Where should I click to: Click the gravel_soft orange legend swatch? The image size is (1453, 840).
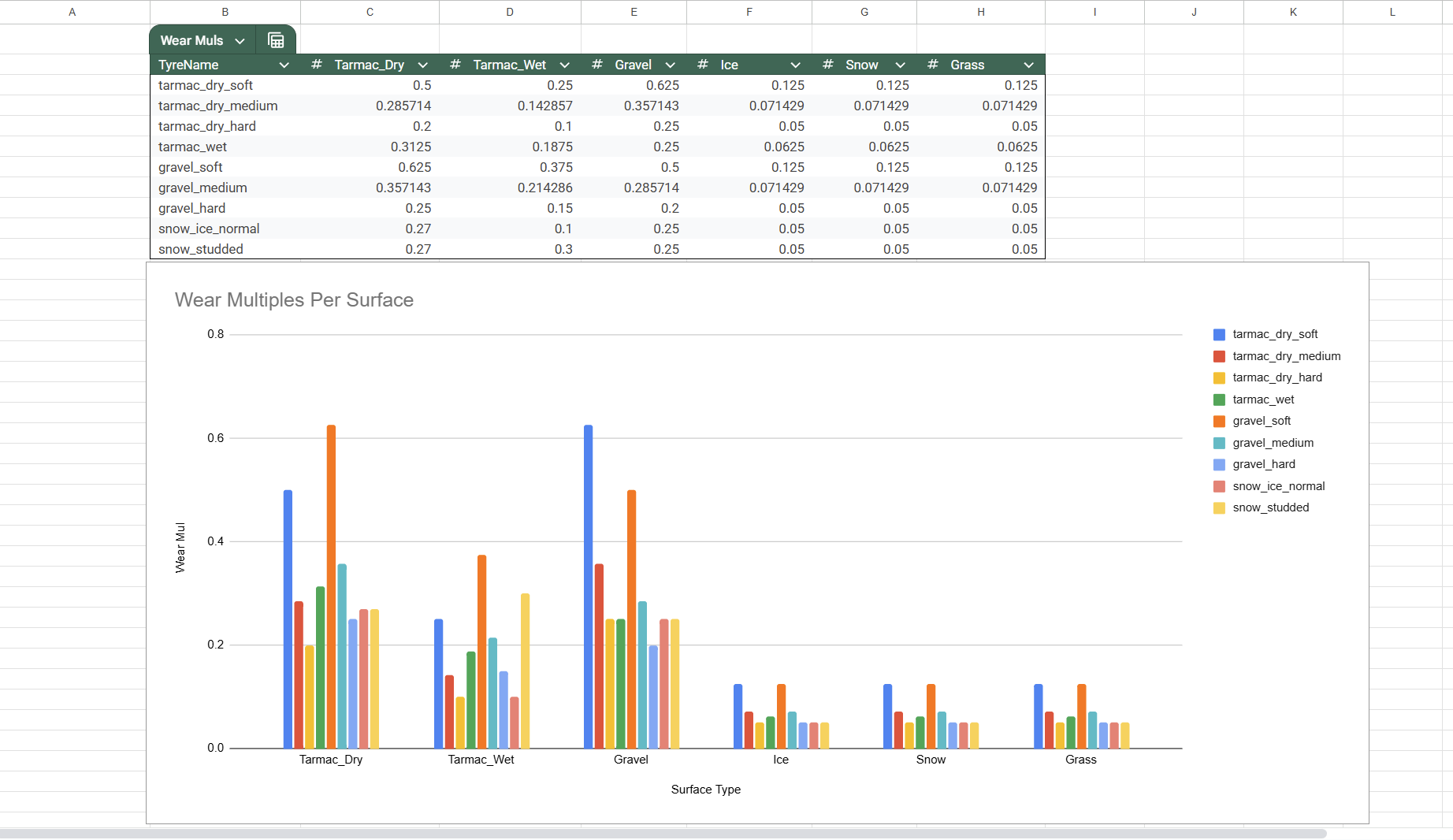tap(1219, 422)
